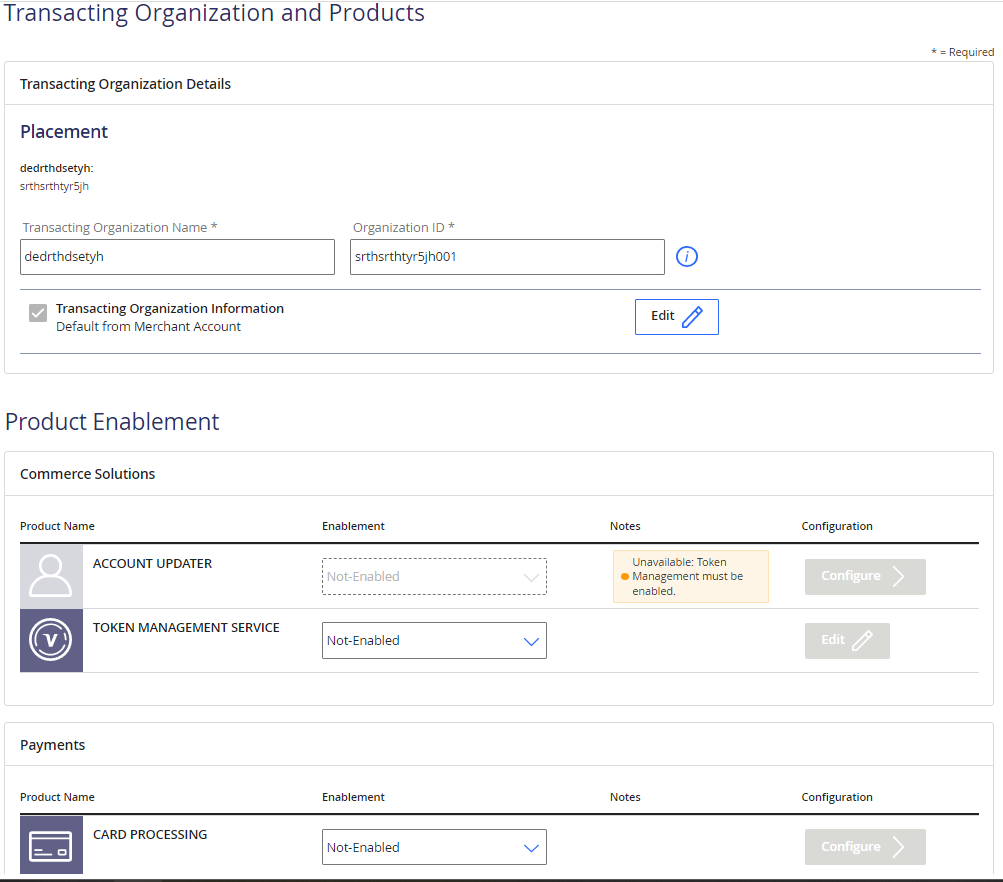Click the arrow in Account Updater Configure button

[898, 576]
